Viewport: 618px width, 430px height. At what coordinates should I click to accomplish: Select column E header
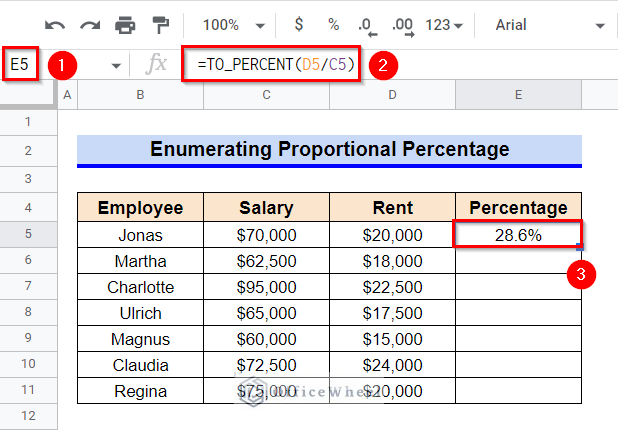[x=518, y=95]
